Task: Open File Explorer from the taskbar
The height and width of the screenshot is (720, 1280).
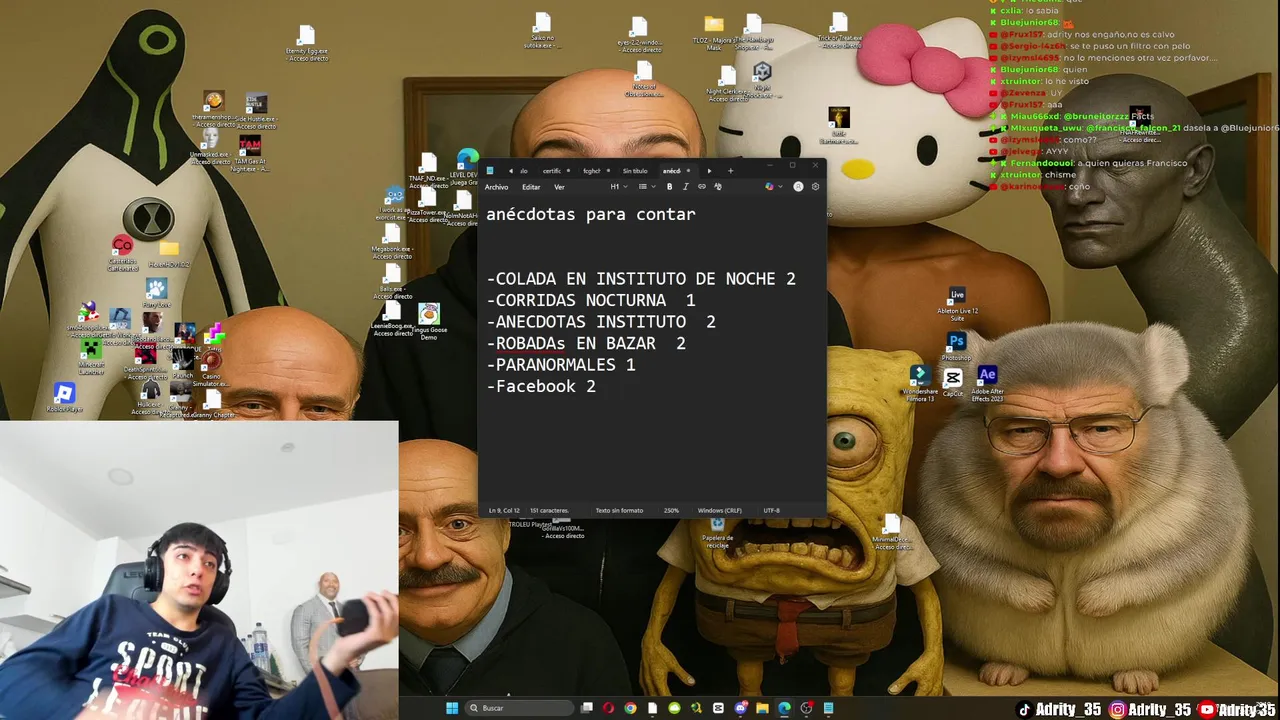Action: pyautogui.click(x=762, y=708)
